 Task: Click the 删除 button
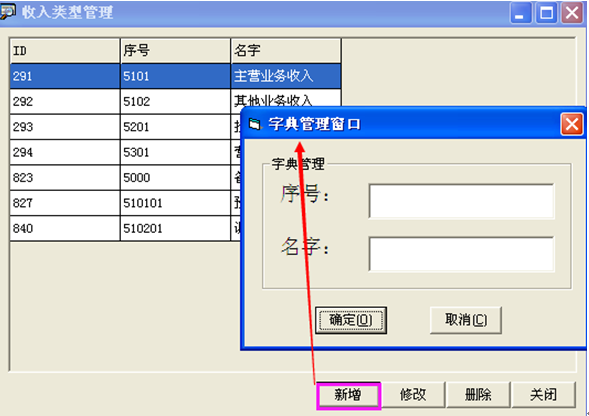point(478,395)
